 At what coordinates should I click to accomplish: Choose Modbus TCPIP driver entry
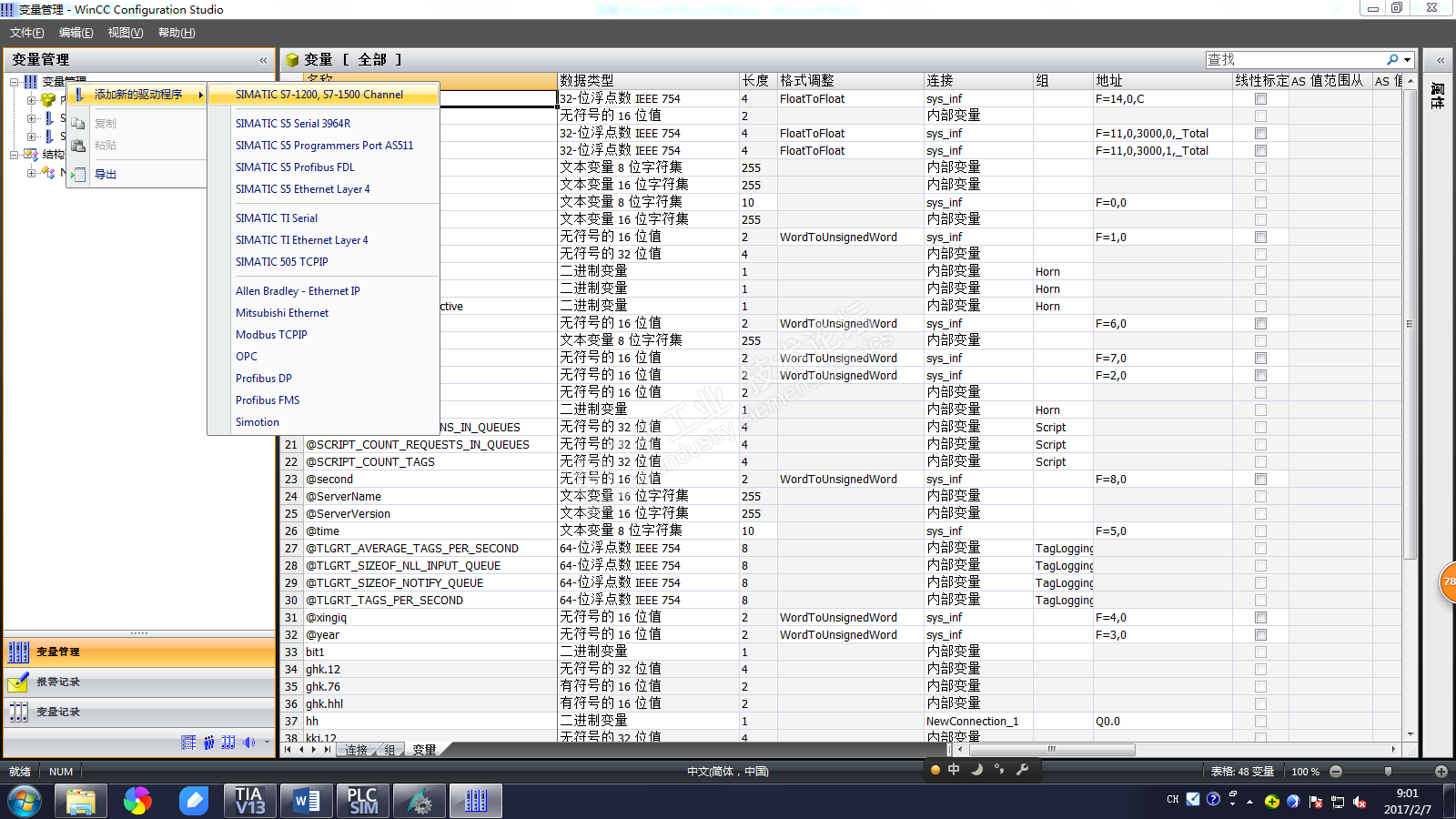tap(271, 335)
